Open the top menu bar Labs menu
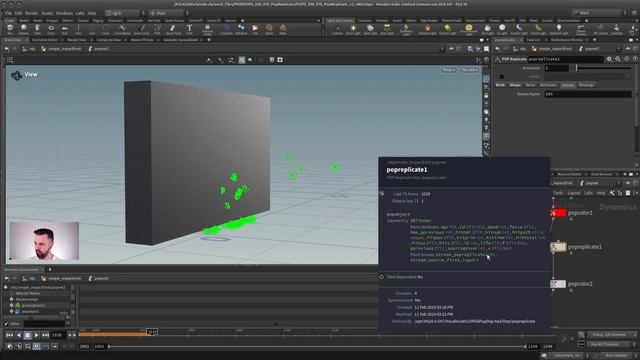 [x=80, y=13]
